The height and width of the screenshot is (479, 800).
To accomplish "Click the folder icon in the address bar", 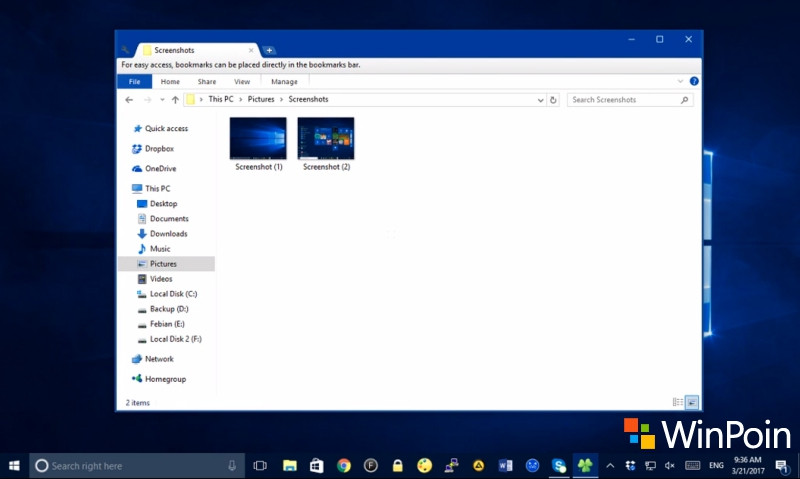I will (190, 99).
